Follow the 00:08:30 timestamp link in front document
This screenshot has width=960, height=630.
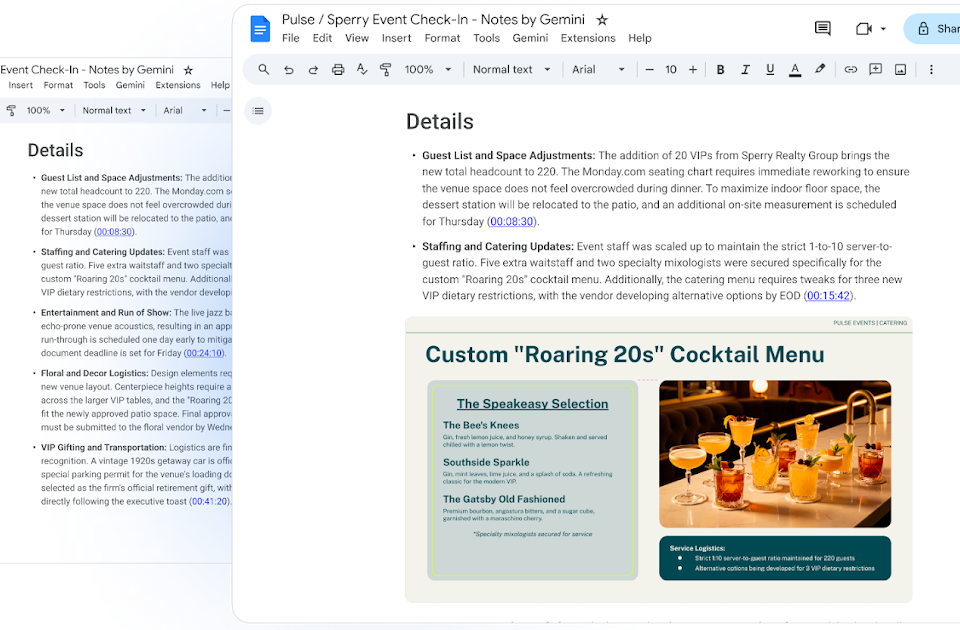click(512, 221)
